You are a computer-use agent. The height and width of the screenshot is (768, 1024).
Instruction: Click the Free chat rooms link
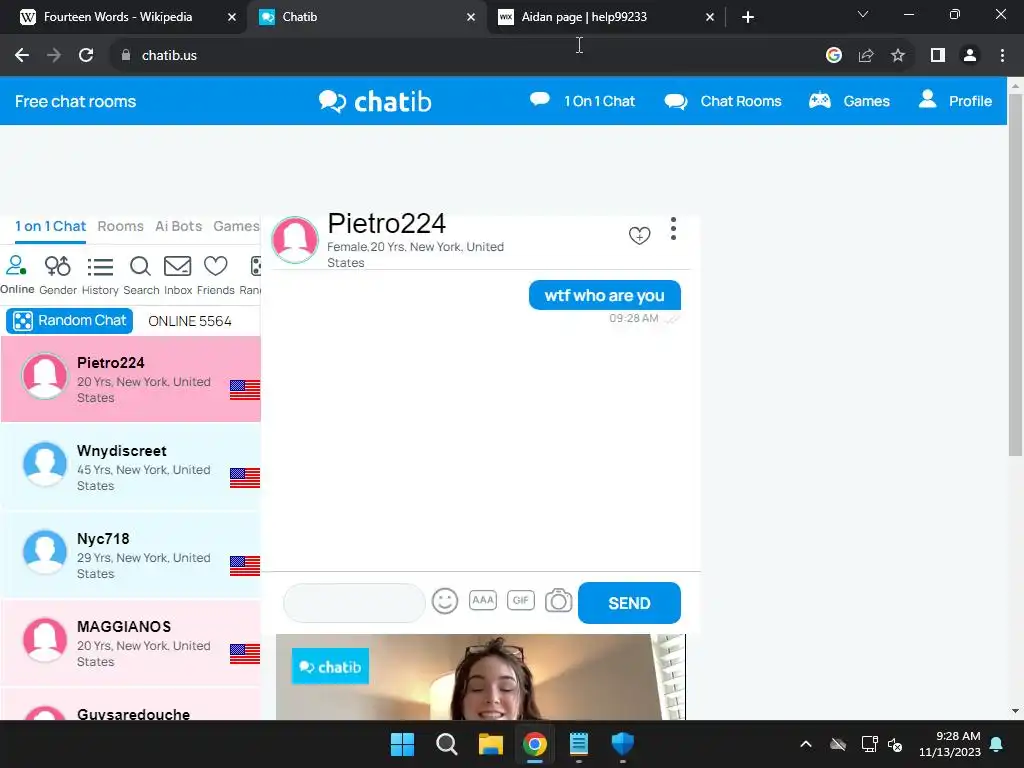coord(76,101)
